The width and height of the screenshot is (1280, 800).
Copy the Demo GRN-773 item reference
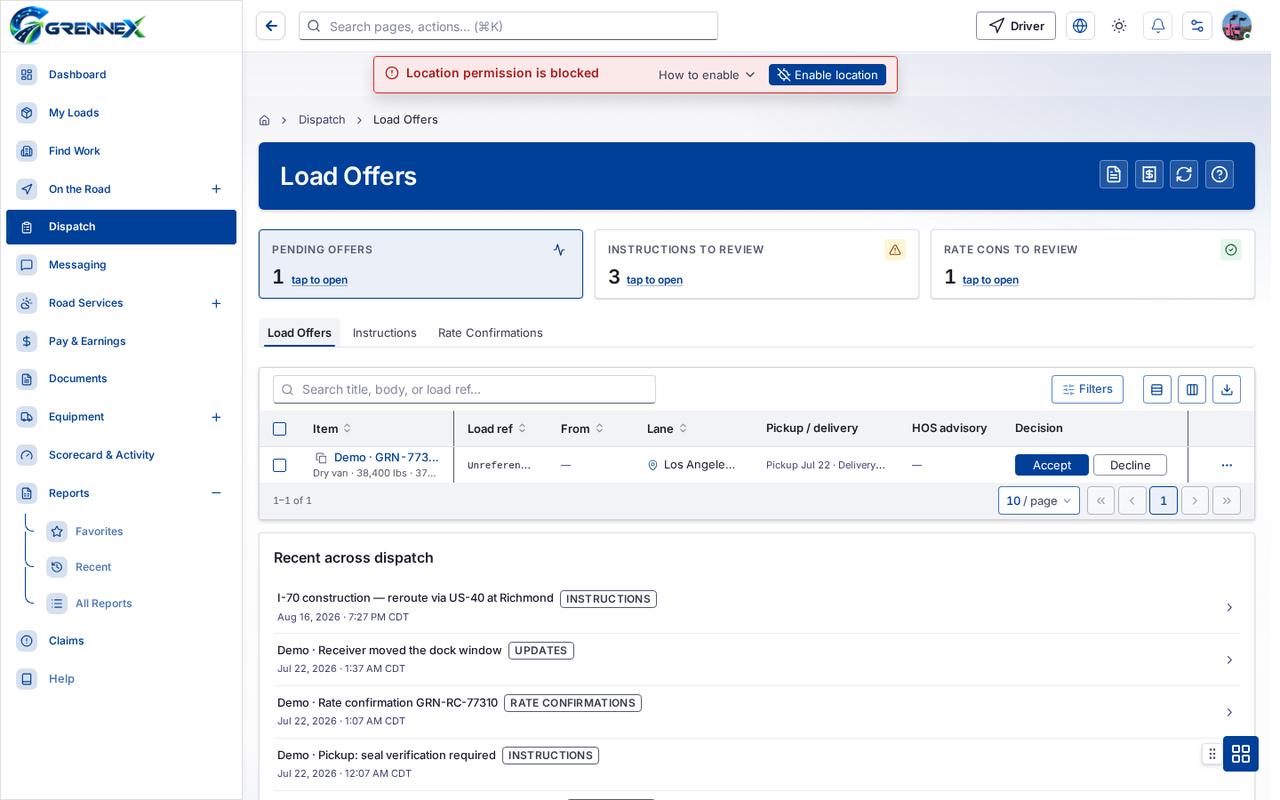click(321, 458)
